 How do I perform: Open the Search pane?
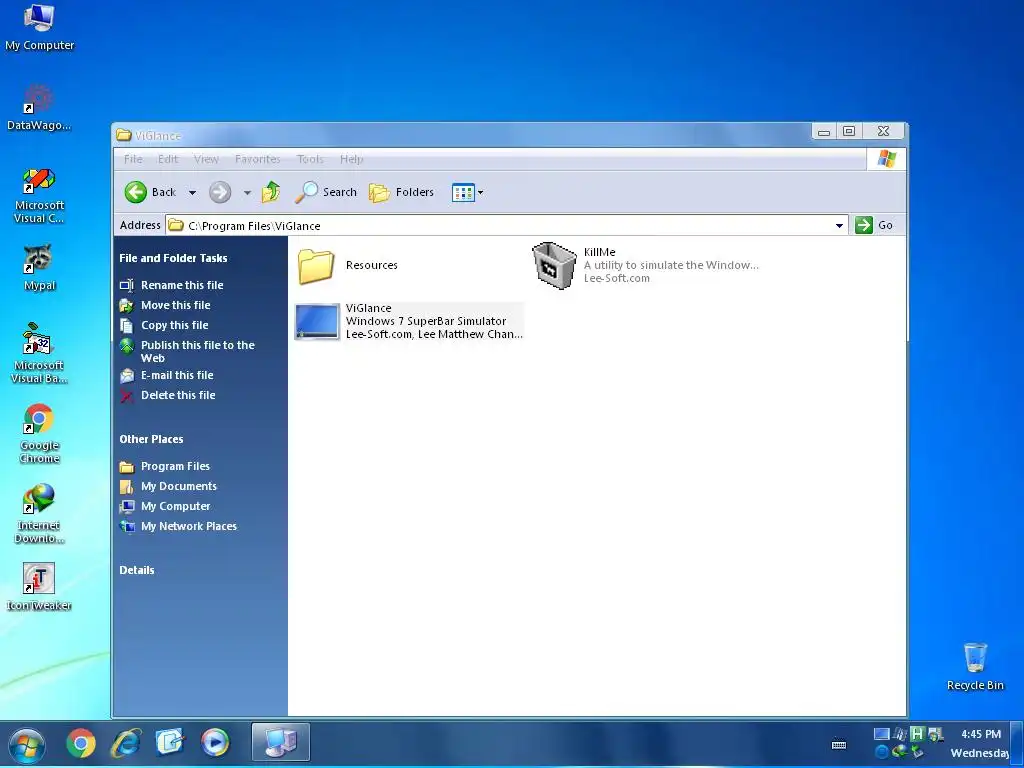325,192
